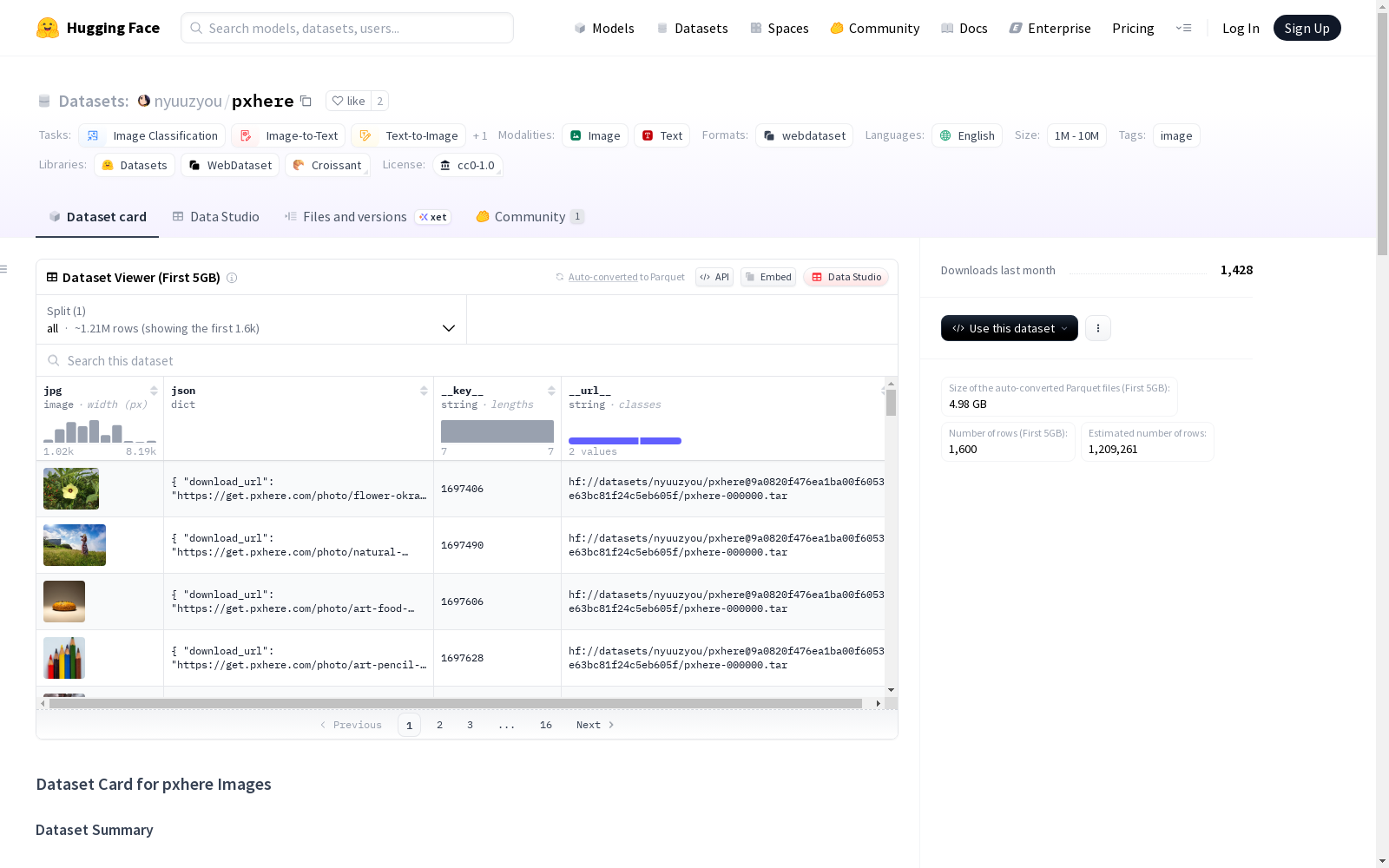Open the Community discussions tab
Image resolution: width=1389 pixels, height=868 pixels.
coord(530,217)
